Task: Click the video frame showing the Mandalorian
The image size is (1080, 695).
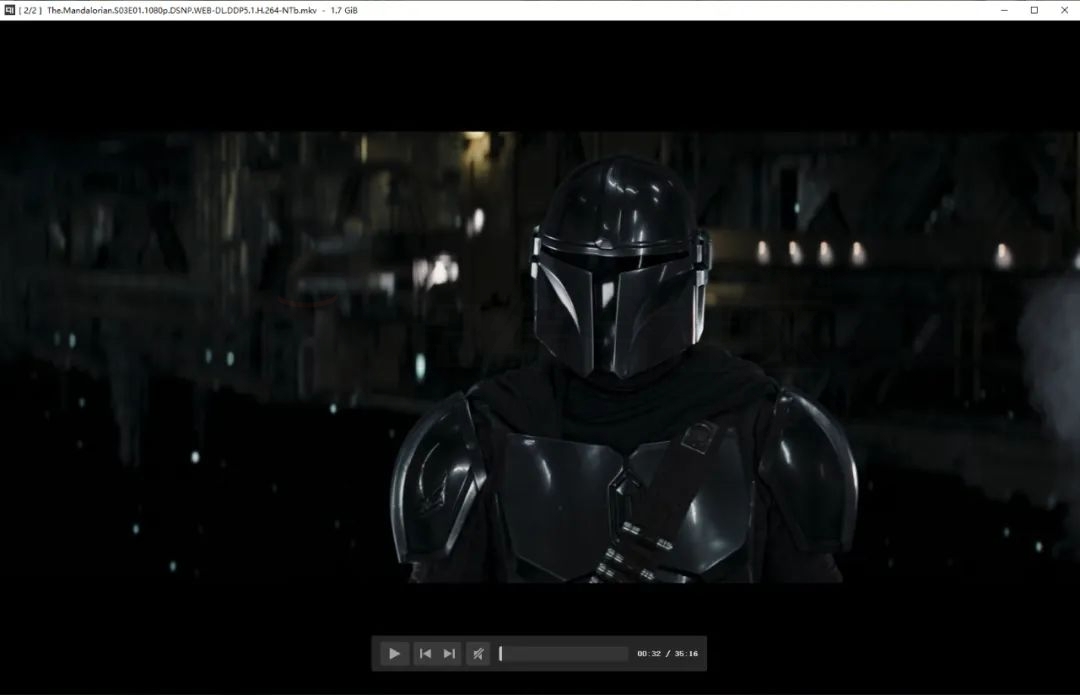Action: [x=540, y=357]
